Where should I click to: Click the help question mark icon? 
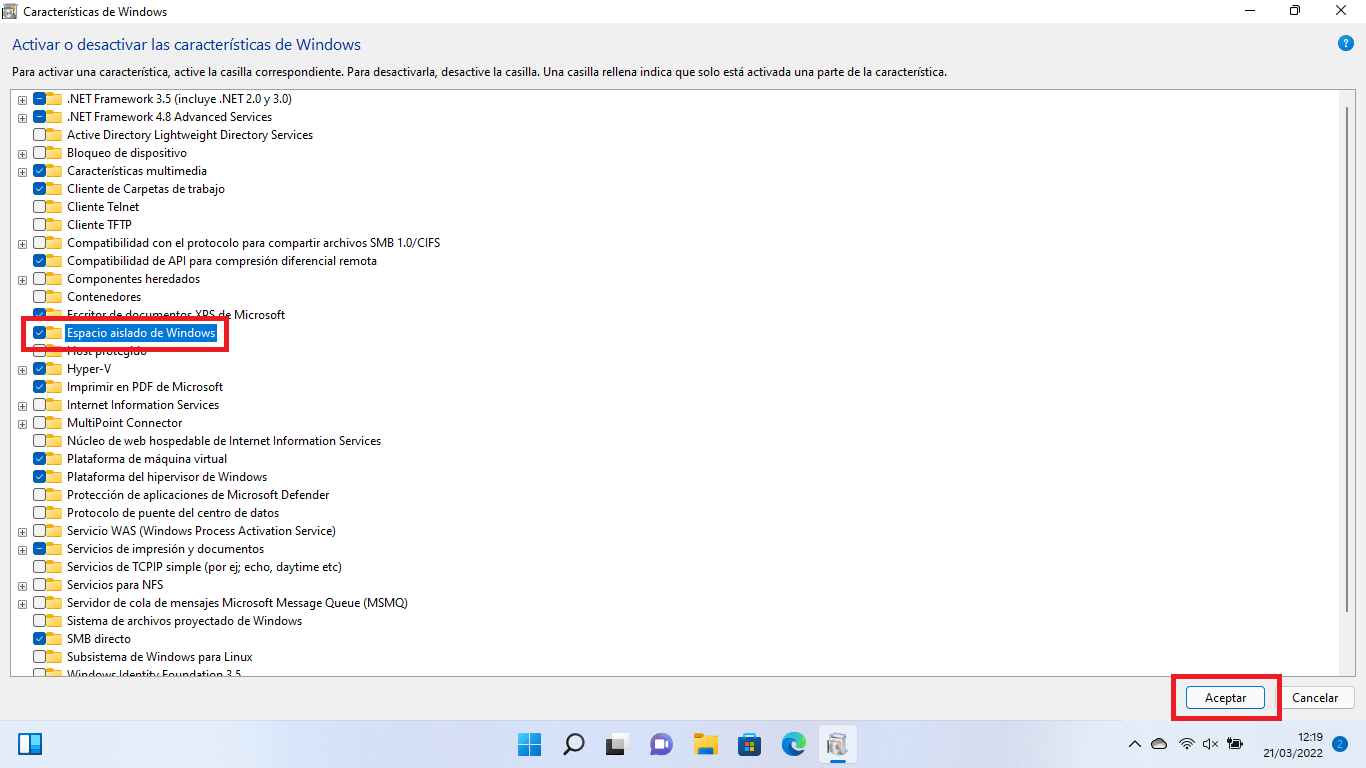[x=1345, y=44]
